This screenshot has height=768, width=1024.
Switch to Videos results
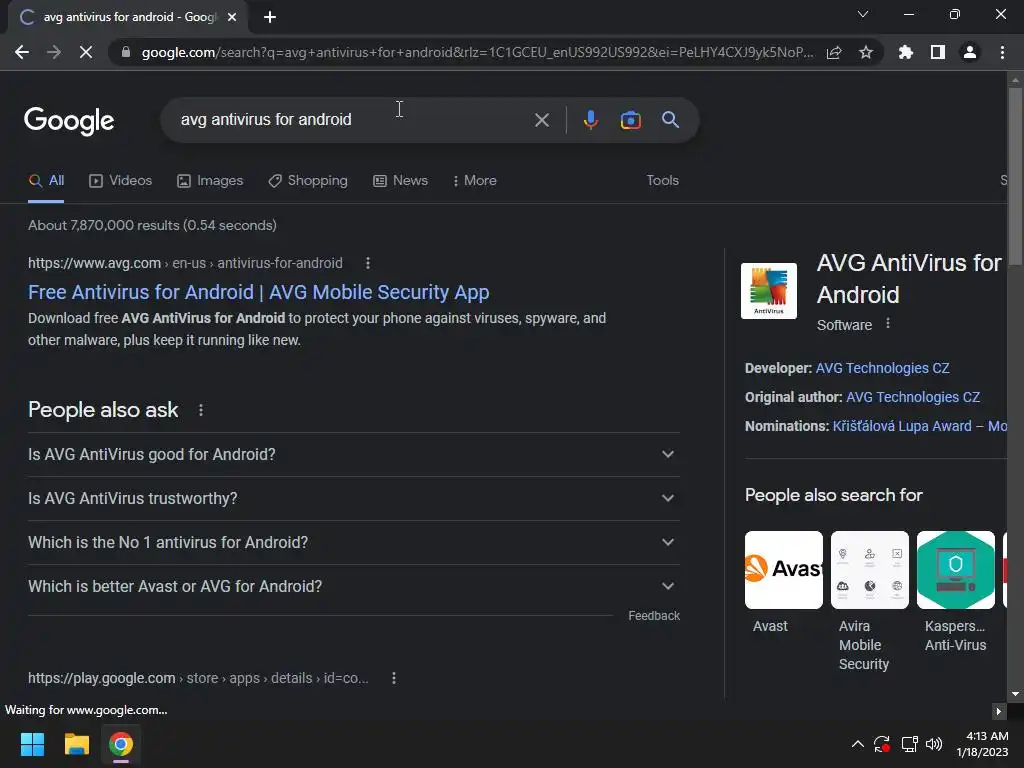click(120, 181)
